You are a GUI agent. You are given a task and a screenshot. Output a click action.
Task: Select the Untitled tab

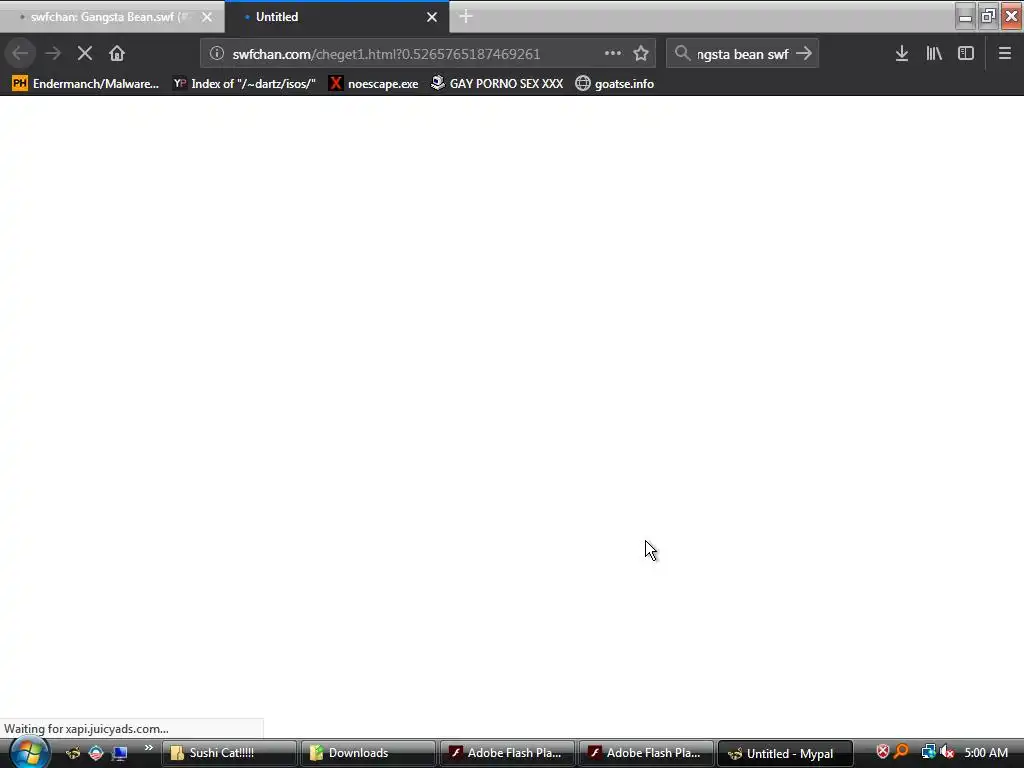337,17
